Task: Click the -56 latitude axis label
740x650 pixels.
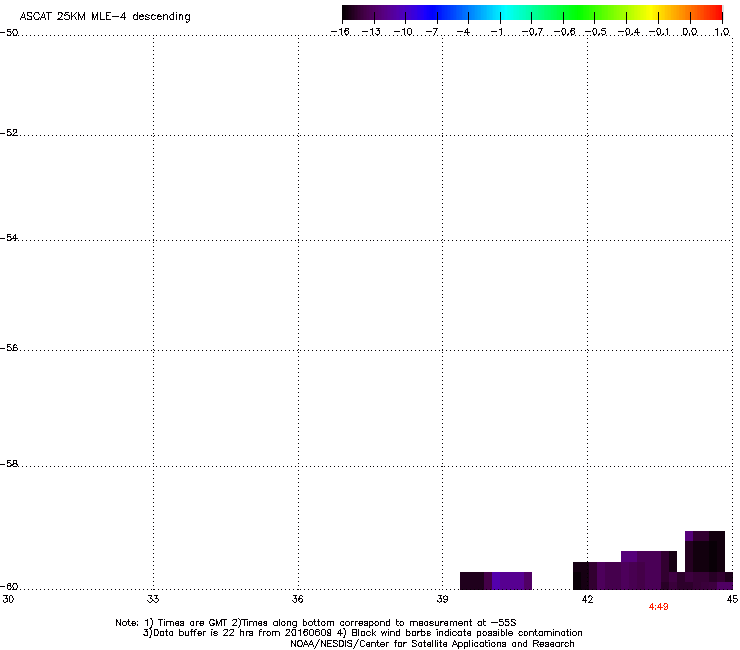Action: (x=9, y=348)
